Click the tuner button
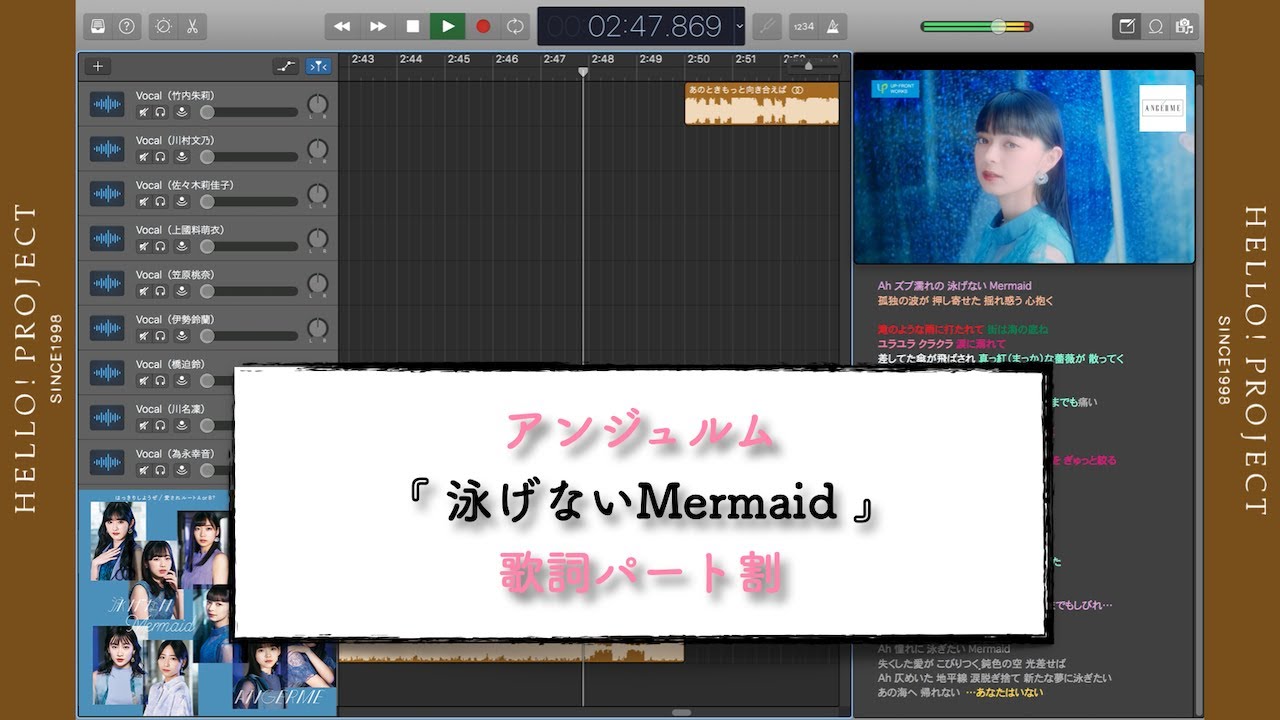This screenshot has width=1280, height=720. (x=767, y=26)
